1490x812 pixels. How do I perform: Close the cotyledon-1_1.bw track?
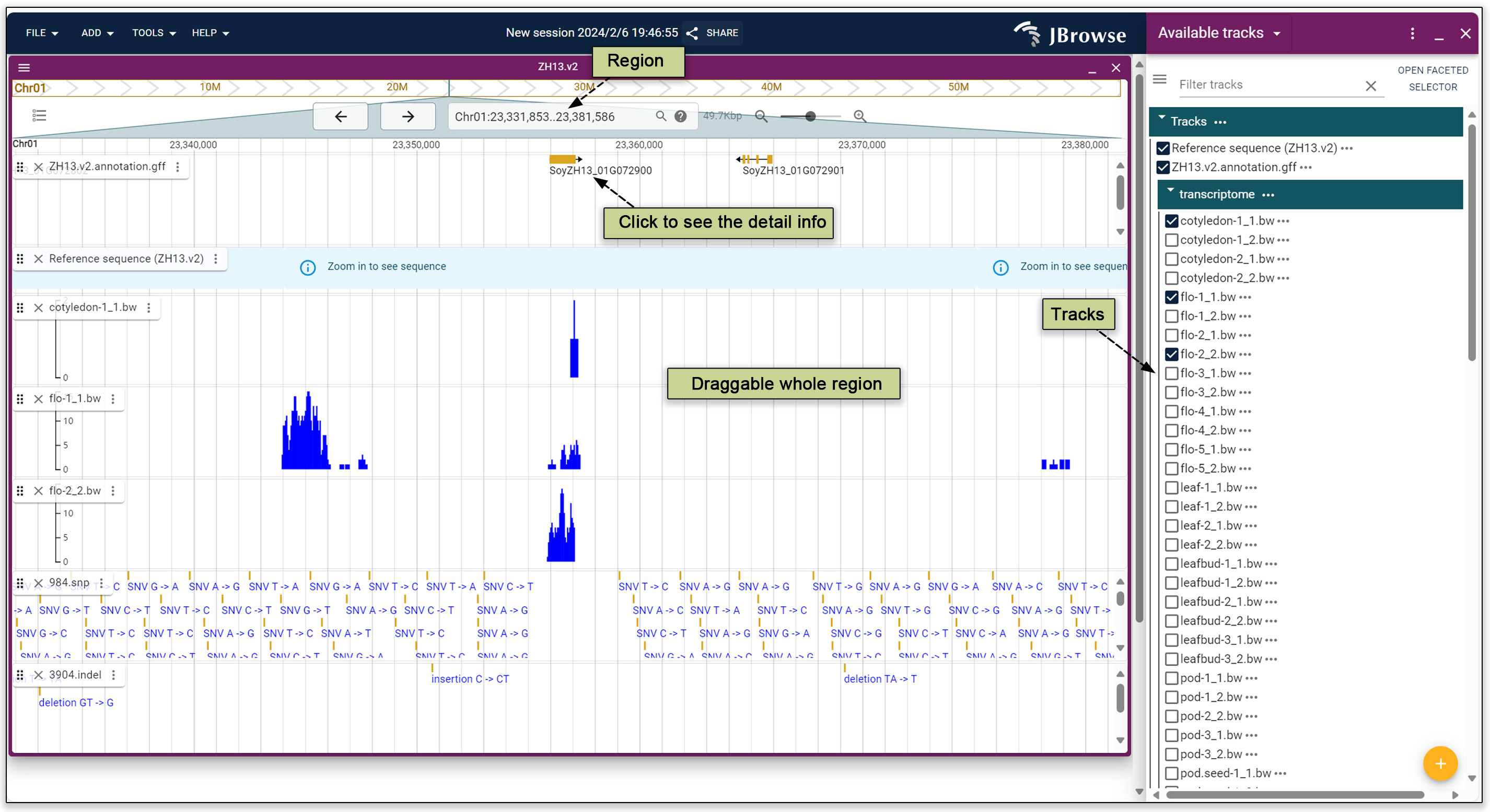38,308
